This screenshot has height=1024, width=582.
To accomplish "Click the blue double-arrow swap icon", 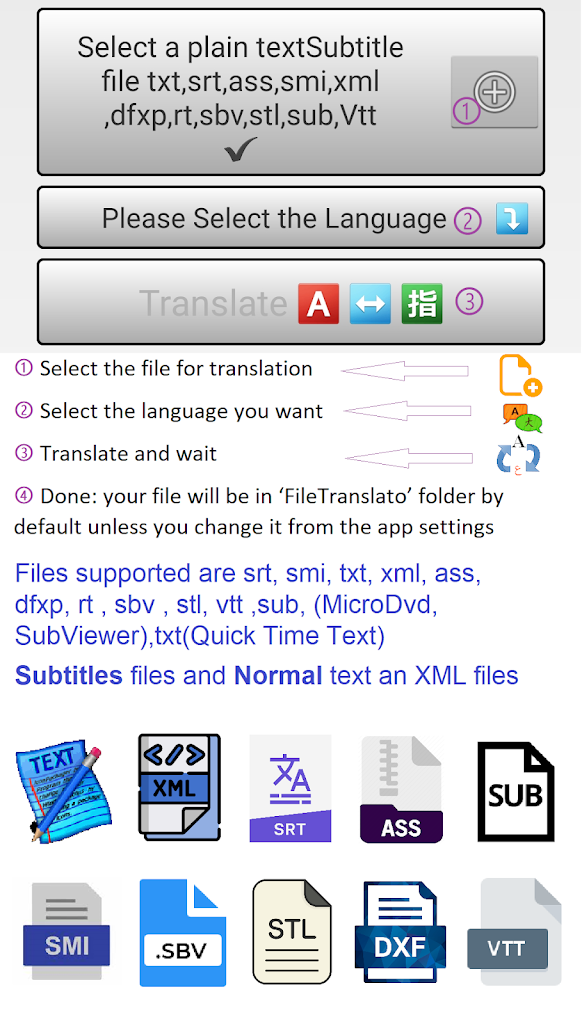I will (x=370, y=304).
